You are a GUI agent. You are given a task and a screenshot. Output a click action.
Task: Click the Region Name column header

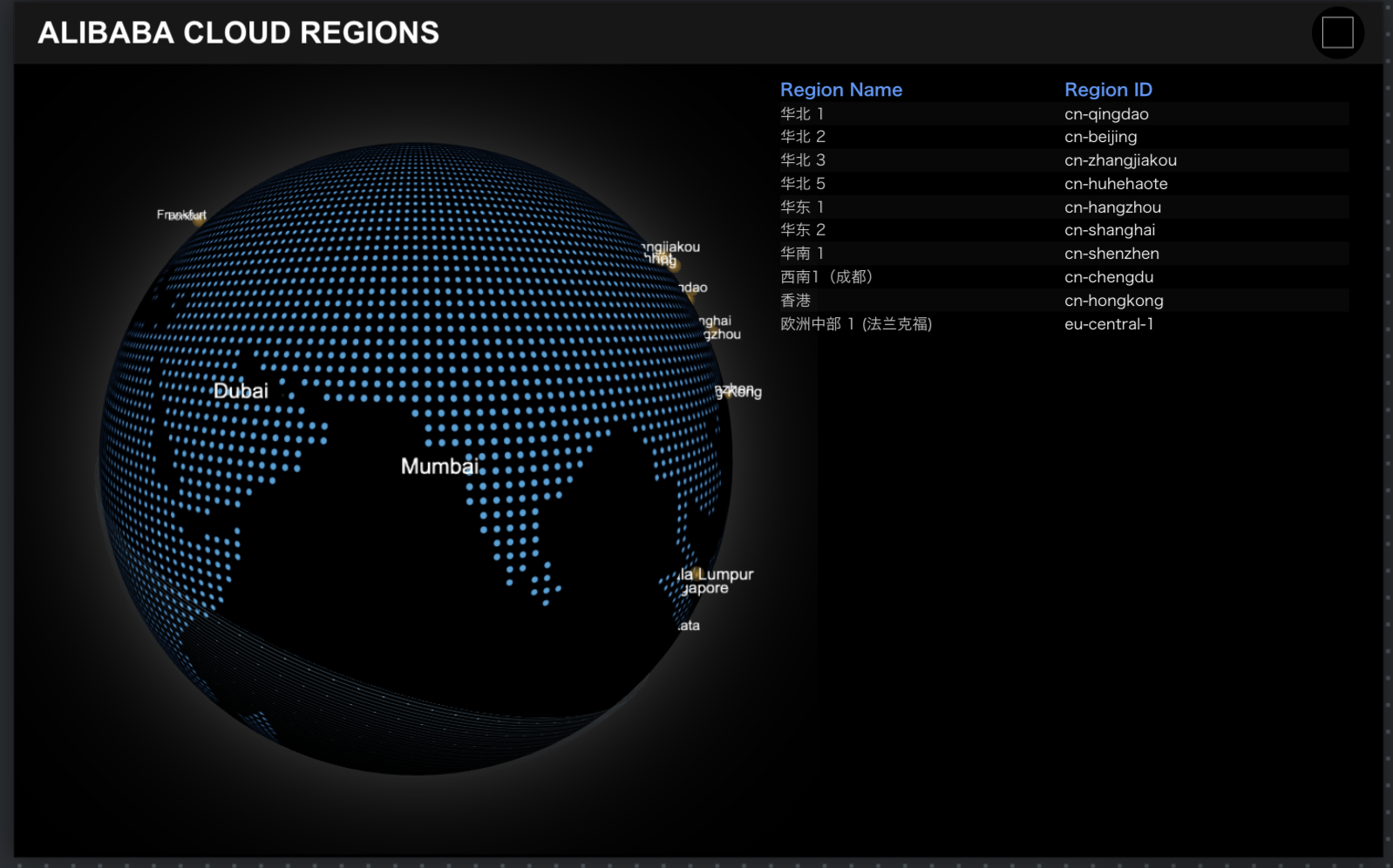(x=841, y=90)
